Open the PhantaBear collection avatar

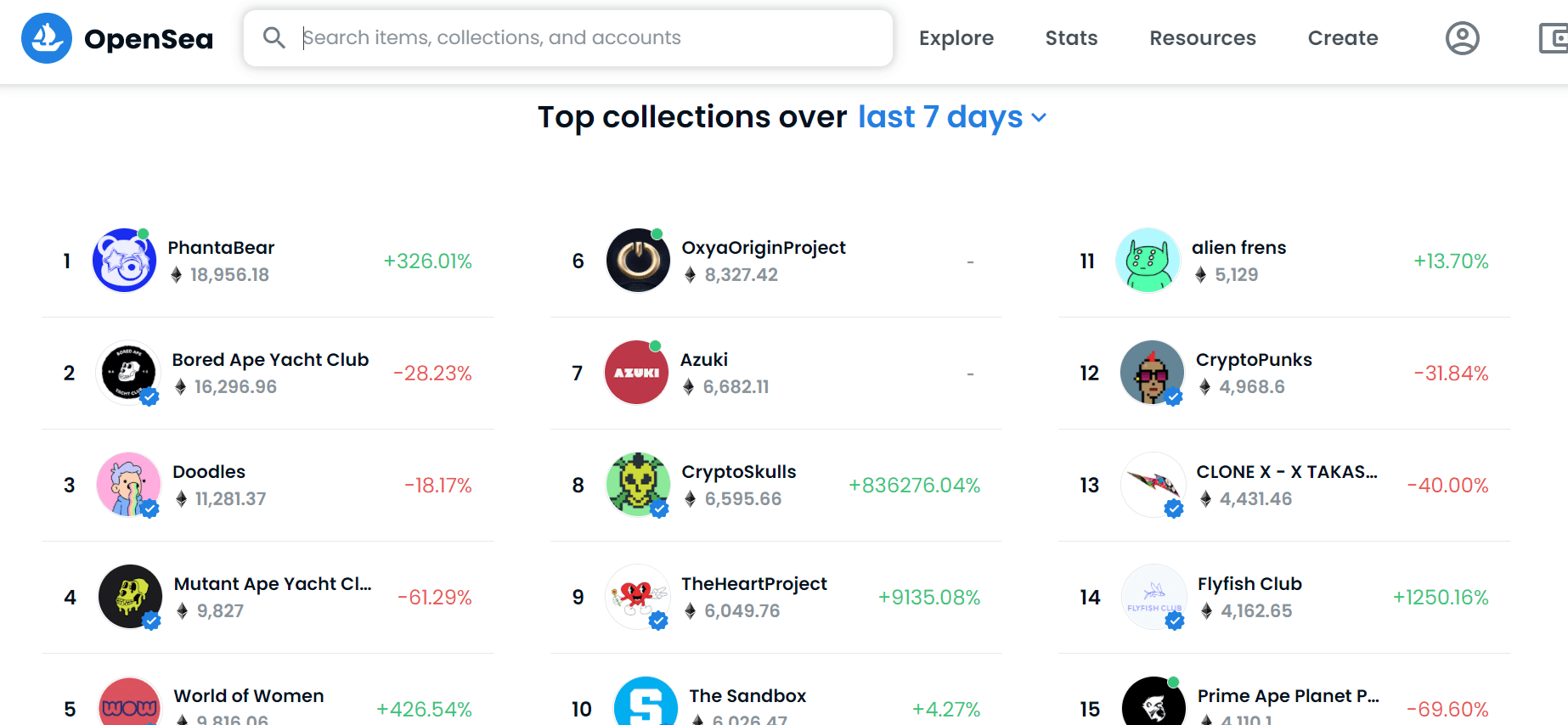124,261
